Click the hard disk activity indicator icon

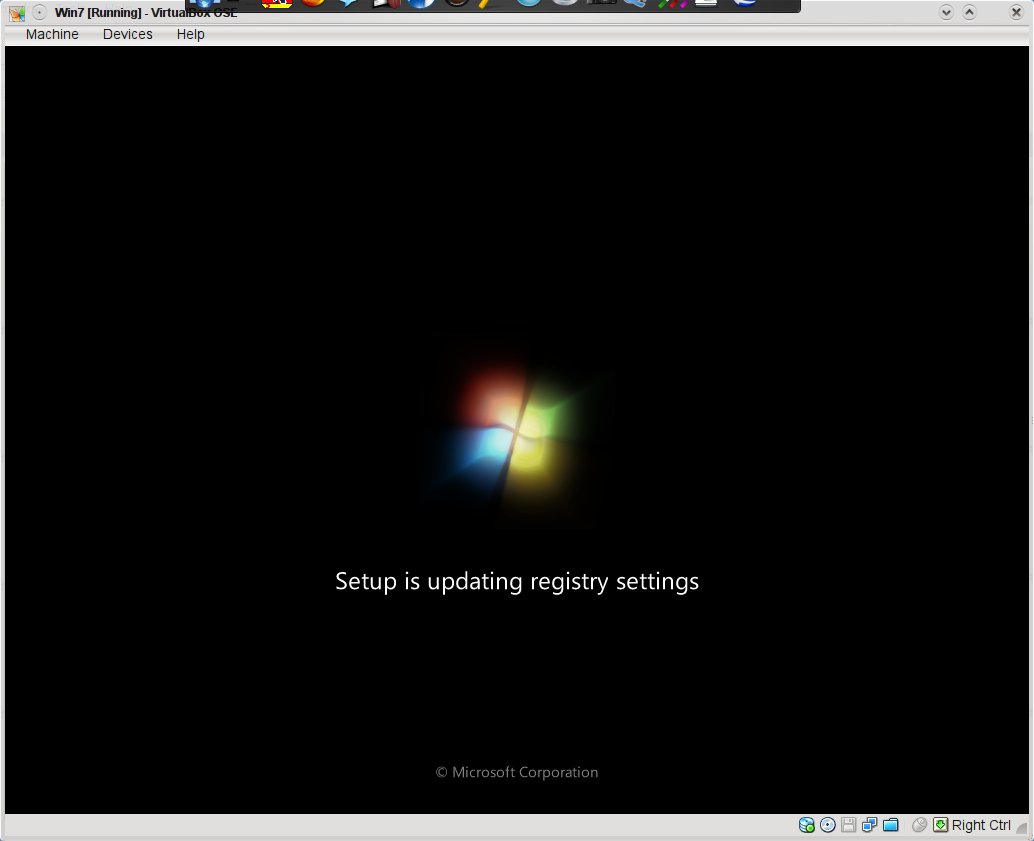806,825
